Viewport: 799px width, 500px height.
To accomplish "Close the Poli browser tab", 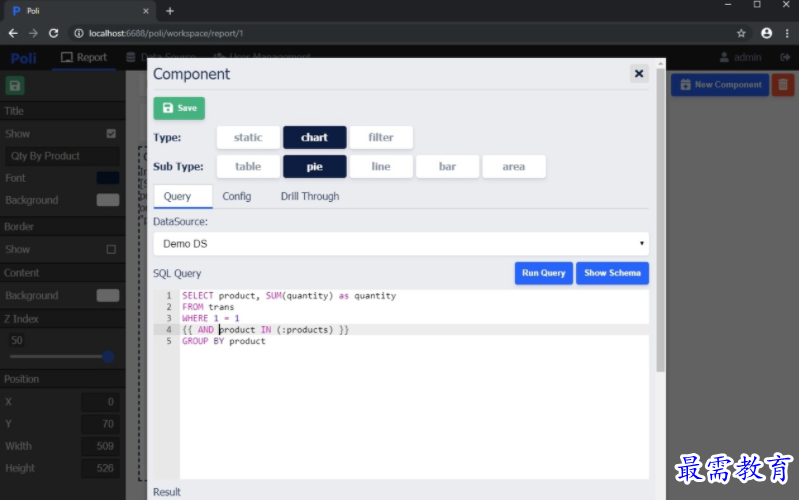I will point(146,11).
